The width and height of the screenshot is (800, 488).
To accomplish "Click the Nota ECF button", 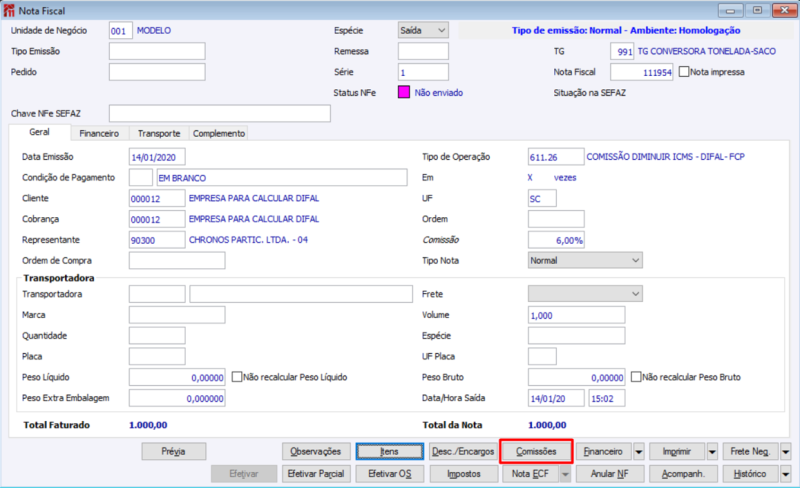I will (x=531, y=474).
